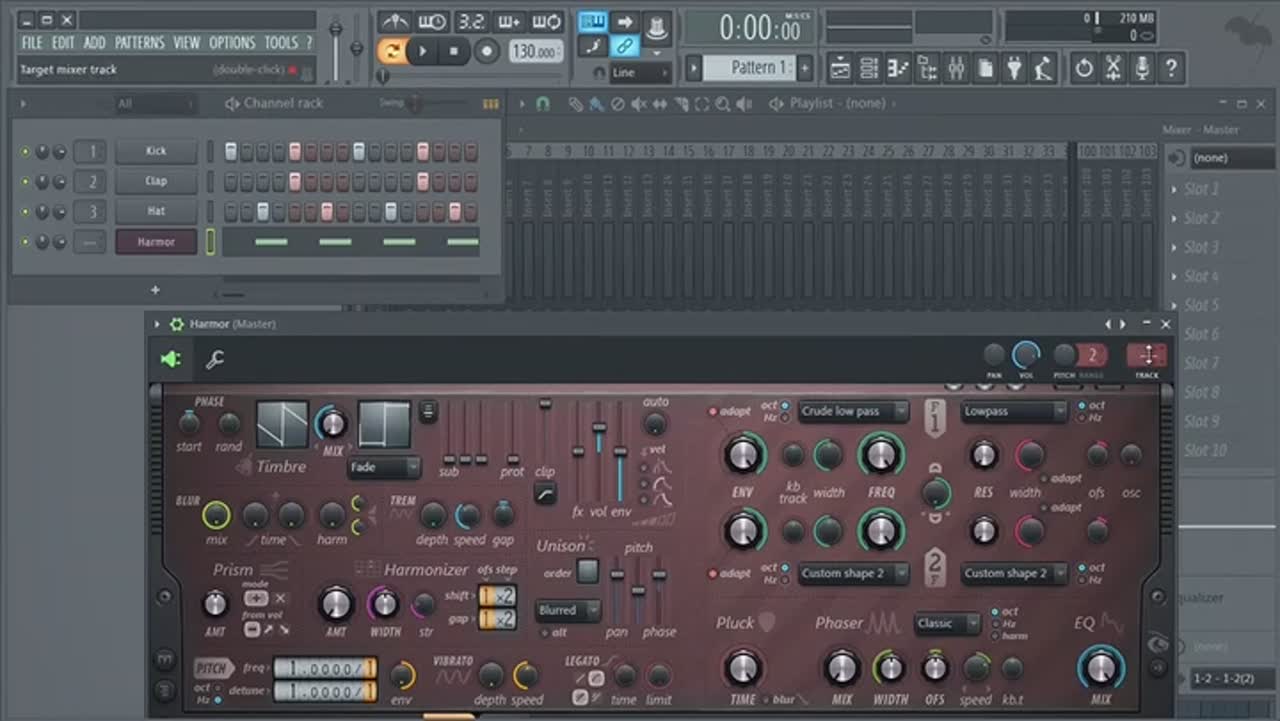
Task: Mute the Kick channel green LED
Action: pyautogui.click(x=25, y=152)
